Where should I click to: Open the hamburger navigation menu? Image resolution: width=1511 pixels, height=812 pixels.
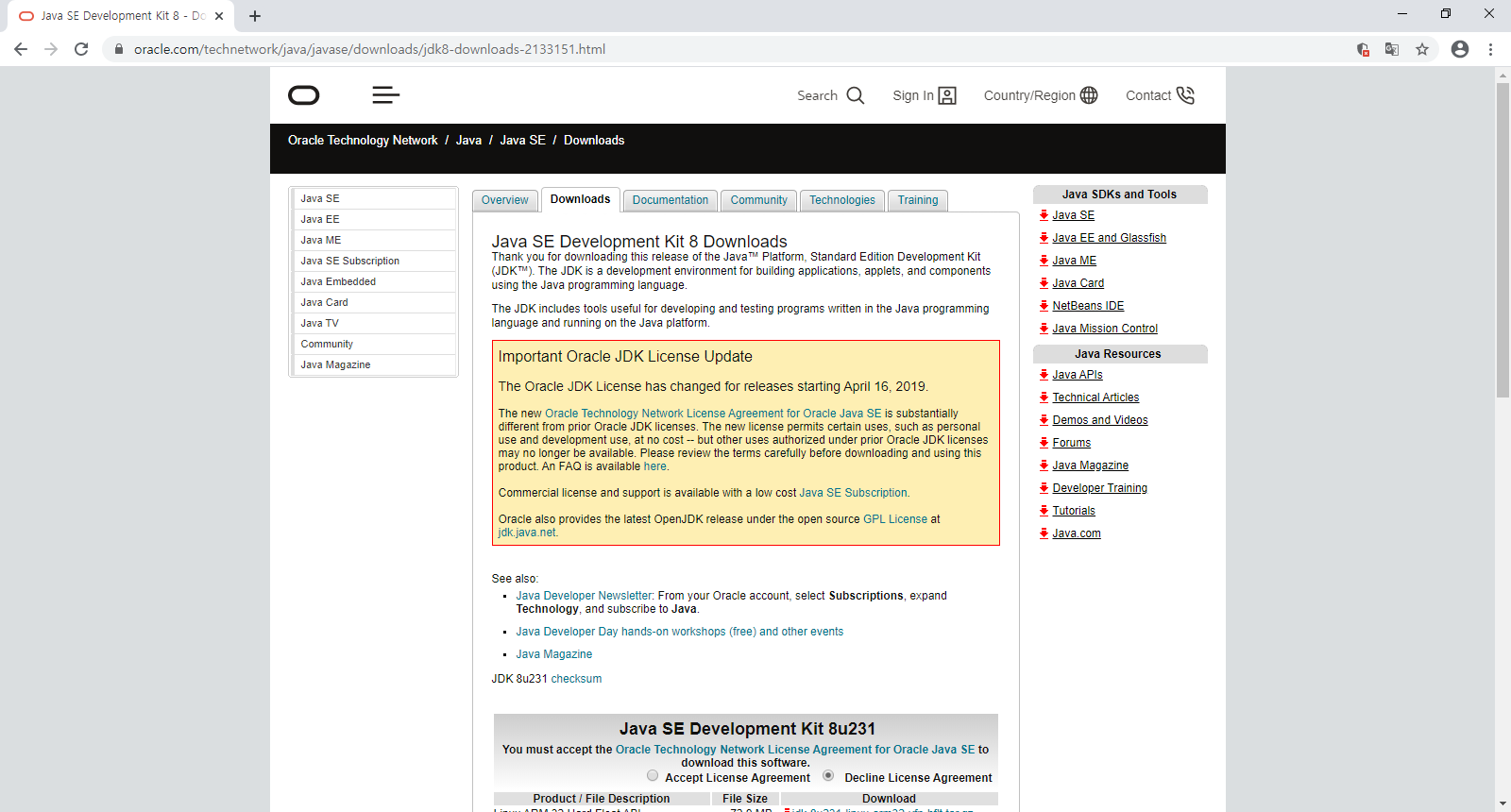point(386,95)
